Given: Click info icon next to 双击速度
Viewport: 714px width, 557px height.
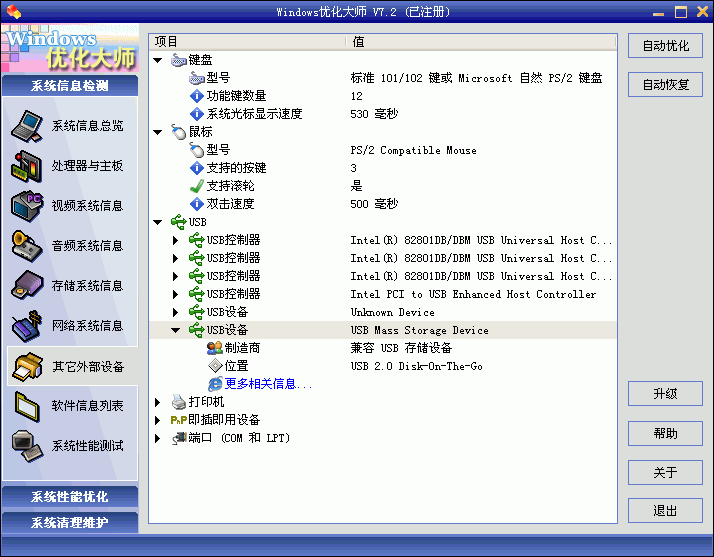Looking at the screenshot, I should [197, 204].
